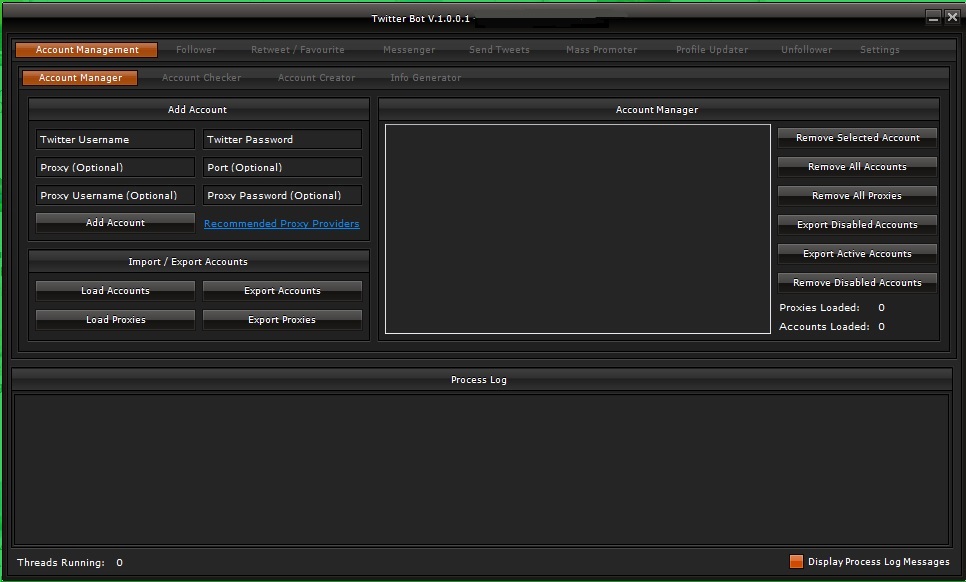Open the Account Checker sub-tab
This screenshot has height=582, width=966.
click(x=201, y=78)
